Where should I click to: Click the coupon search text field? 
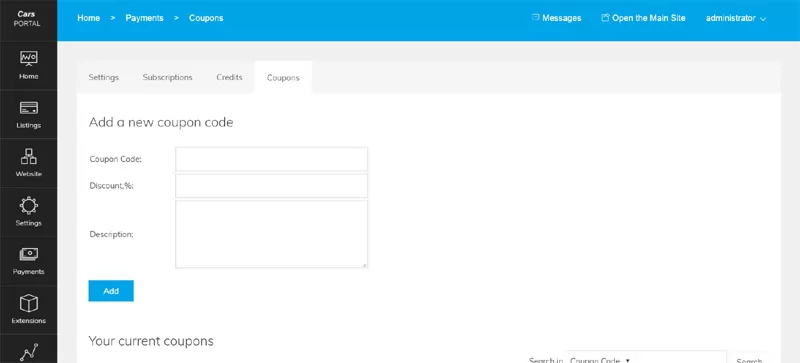[x=682, y=358]
